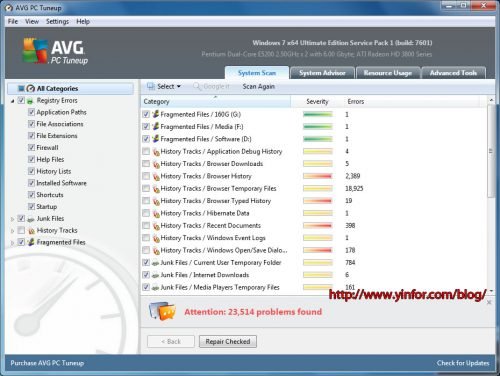Check the History Tracks / Browser History box
Screen dimensions: 500x376
146,176
